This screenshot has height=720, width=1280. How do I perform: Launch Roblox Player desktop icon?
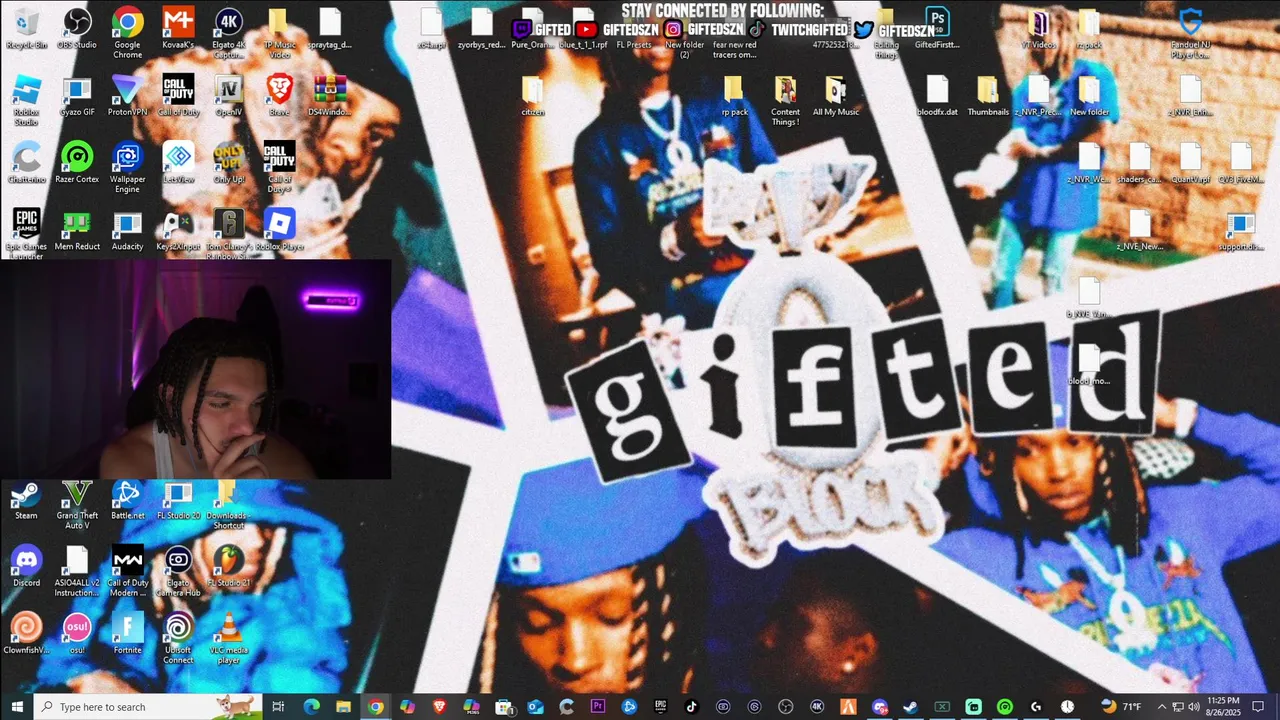click(279, 230)
